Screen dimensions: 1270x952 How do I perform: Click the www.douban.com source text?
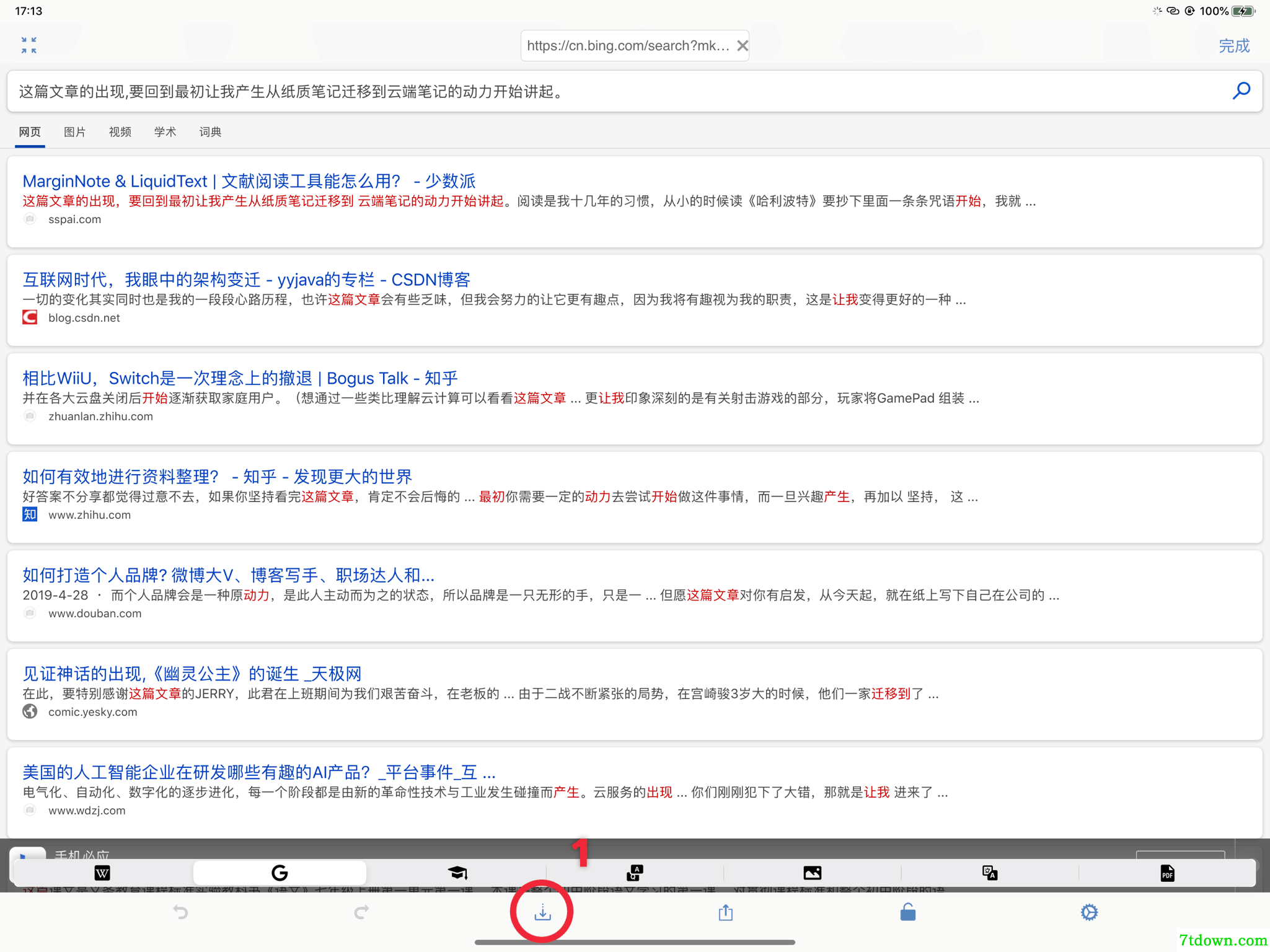95,614
